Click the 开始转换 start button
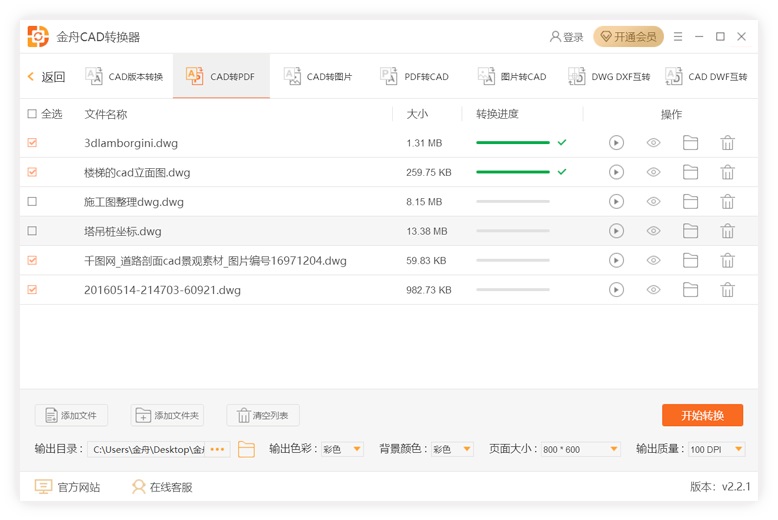778x520 pixels. click(703, 415)
